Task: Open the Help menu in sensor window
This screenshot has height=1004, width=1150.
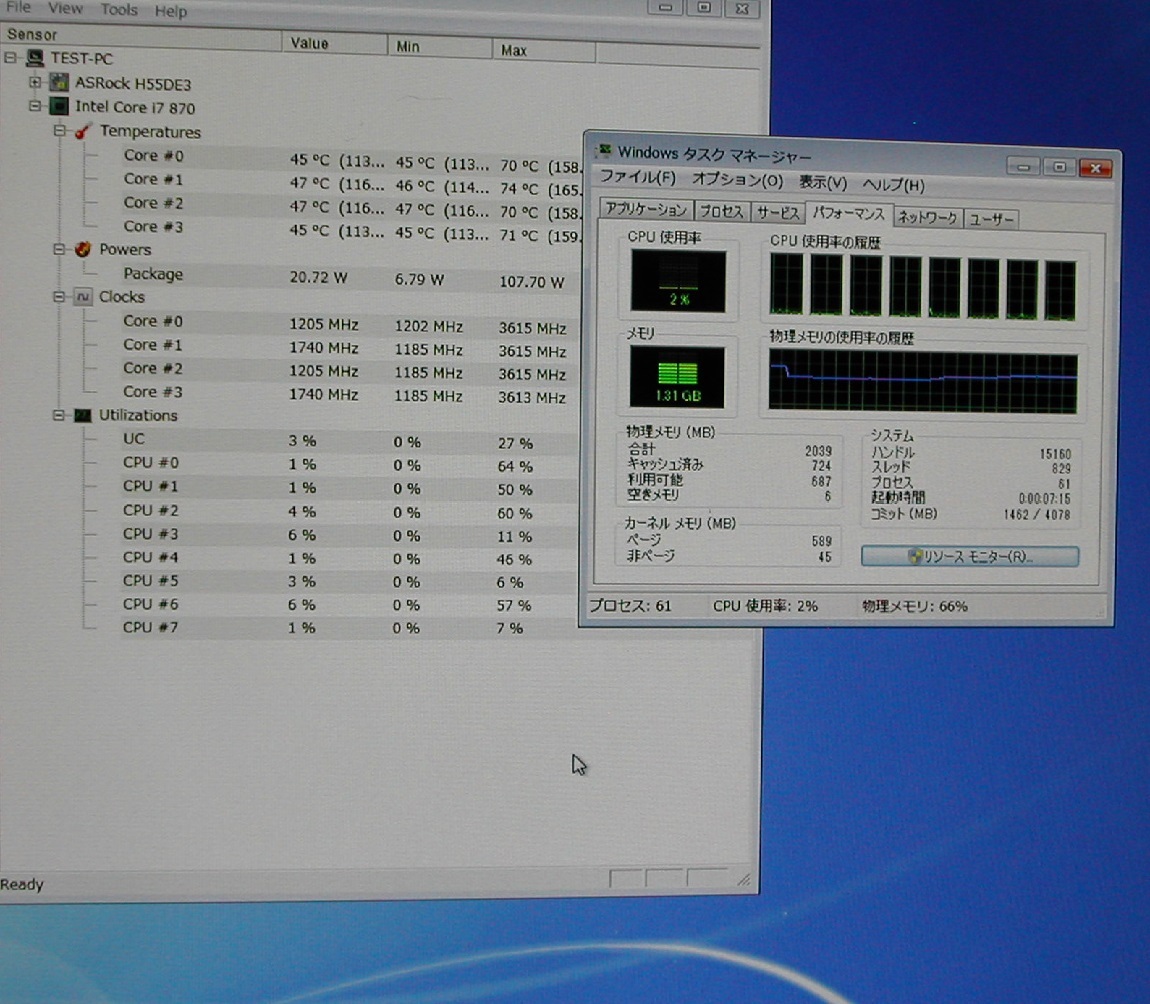Action: click(170, 11)
